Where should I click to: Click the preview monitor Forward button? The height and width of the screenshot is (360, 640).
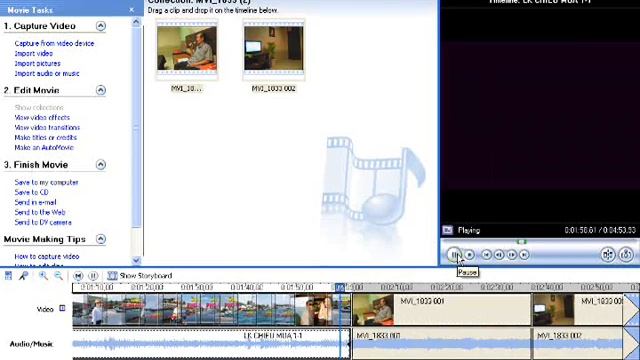[x=524, y=255]
